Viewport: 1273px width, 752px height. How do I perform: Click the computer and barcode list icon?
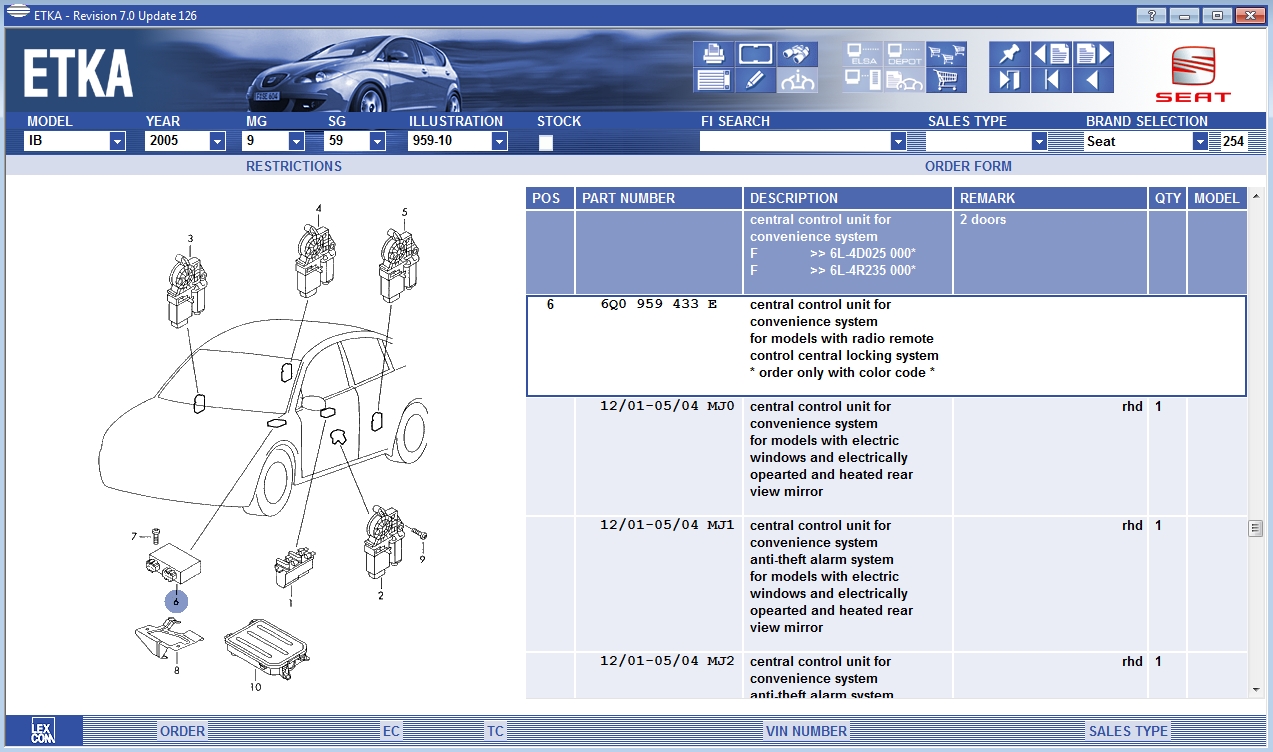pos(862,80)
